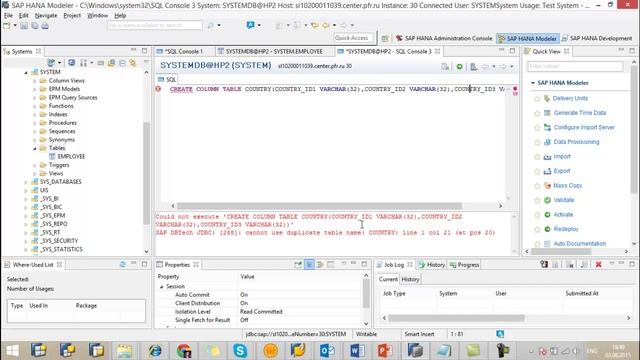Collapse the SYSTEM schema node
640x360 pixels.
click(26, 72)
